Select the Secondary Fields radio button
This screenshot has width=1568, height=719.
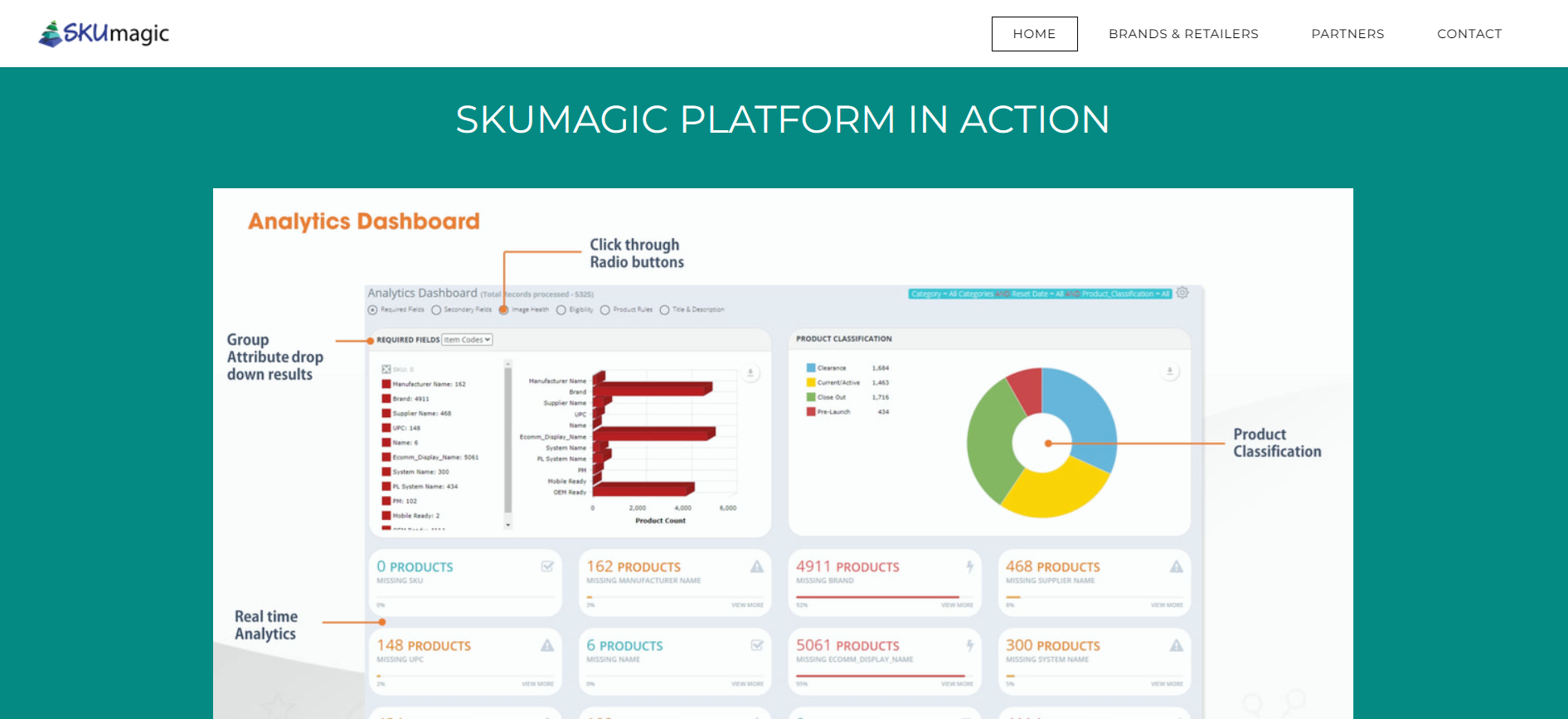pyautogui.click(x=436, y=310)
